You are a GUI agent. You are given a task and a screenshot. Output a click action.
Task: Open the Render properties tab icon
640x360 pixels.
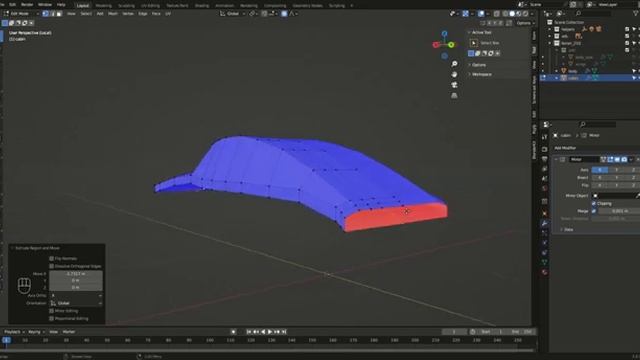[544, 149]
